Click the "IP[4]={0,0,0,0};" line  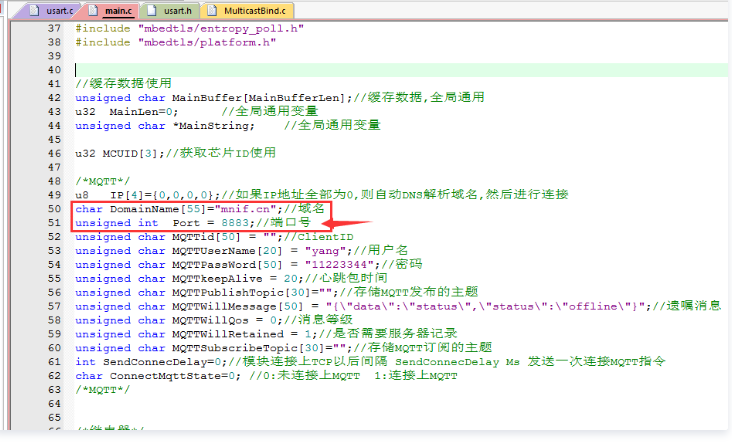(x=322, y=195)
